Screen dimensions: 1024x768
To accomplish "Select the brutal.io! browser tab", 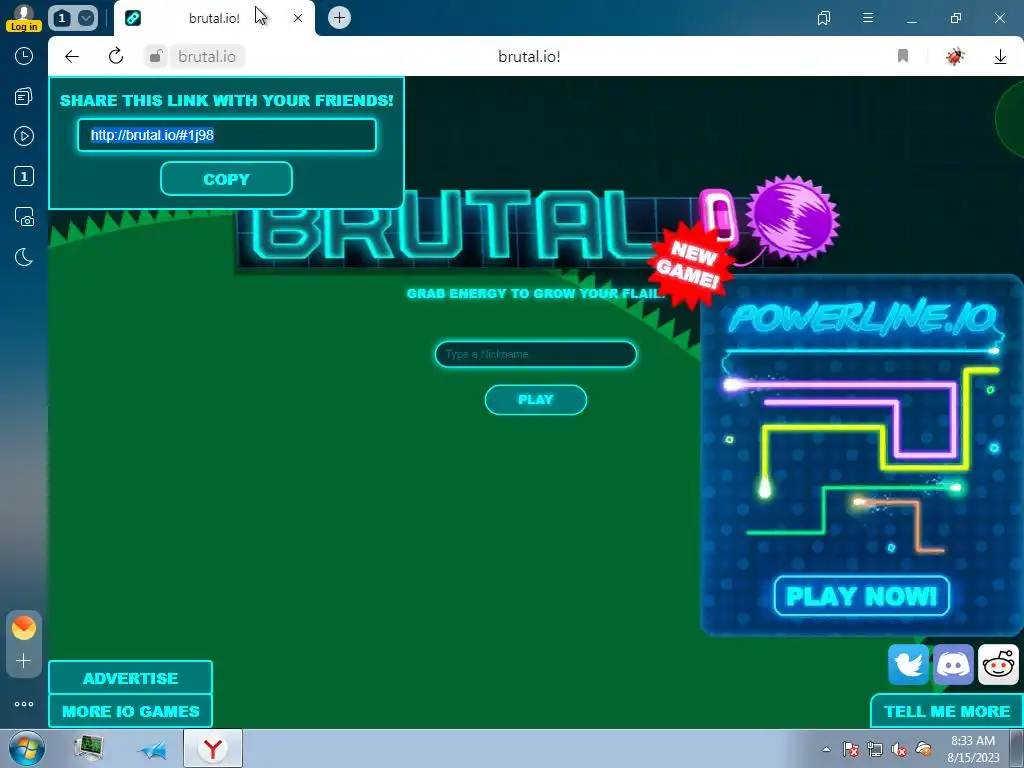I will 214,18.
